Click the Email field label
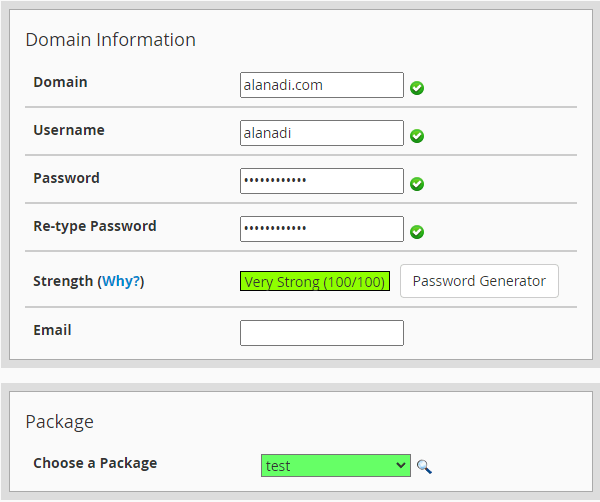The width and height of the screenshot is (600, 502). pos(52,330)
